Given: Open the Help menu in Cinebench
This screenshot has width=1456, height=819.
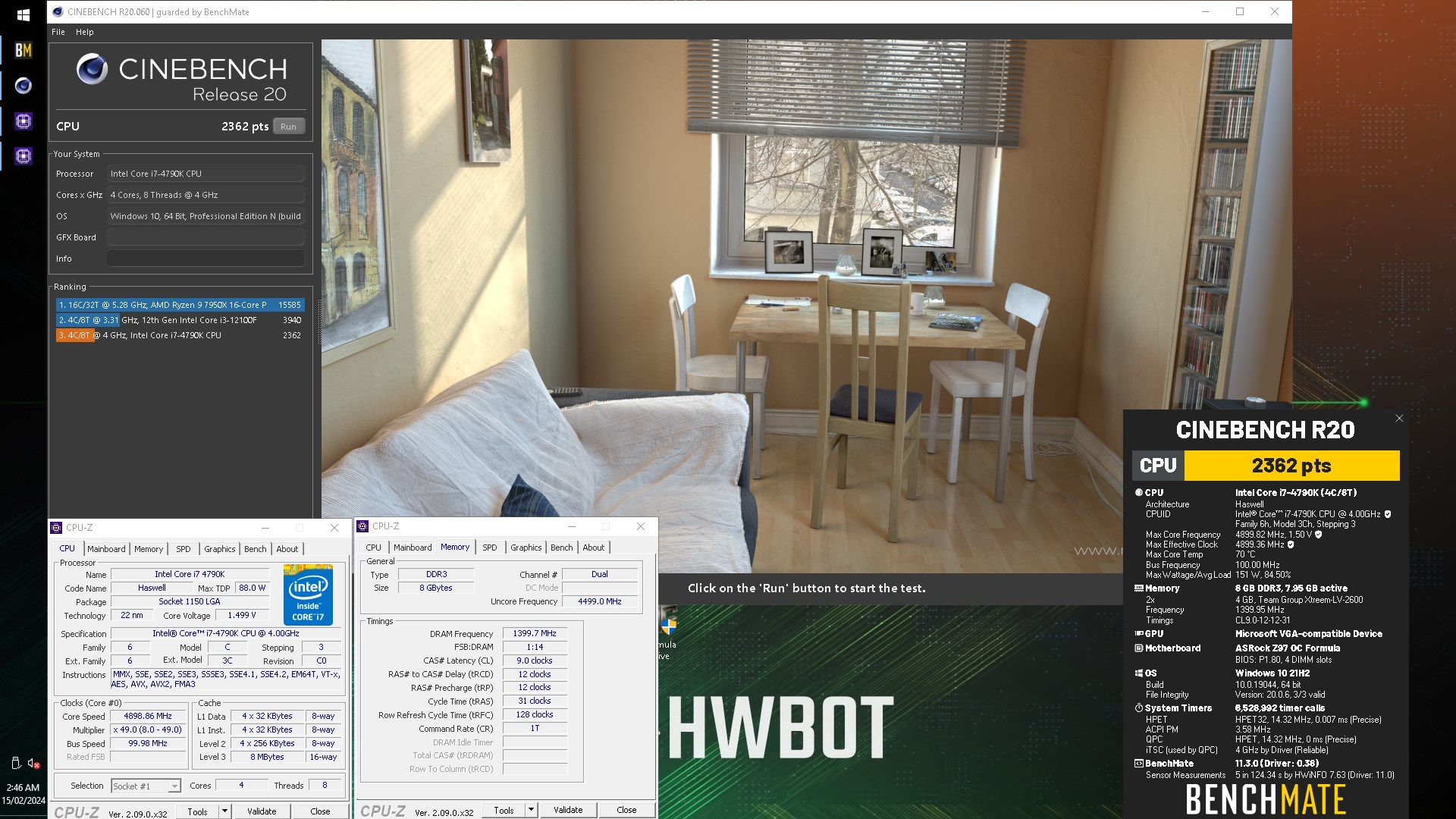Looking at the screenshot, I should click(x=85, y=32).
